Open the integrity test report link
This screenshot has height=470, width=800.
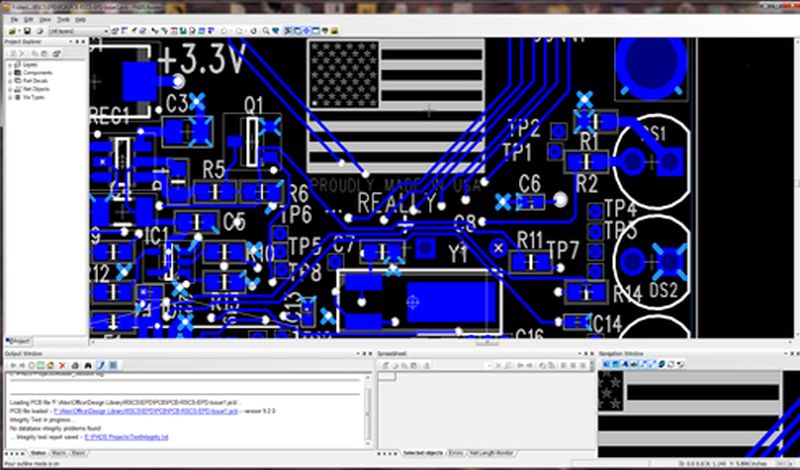[x=126, y=437]
